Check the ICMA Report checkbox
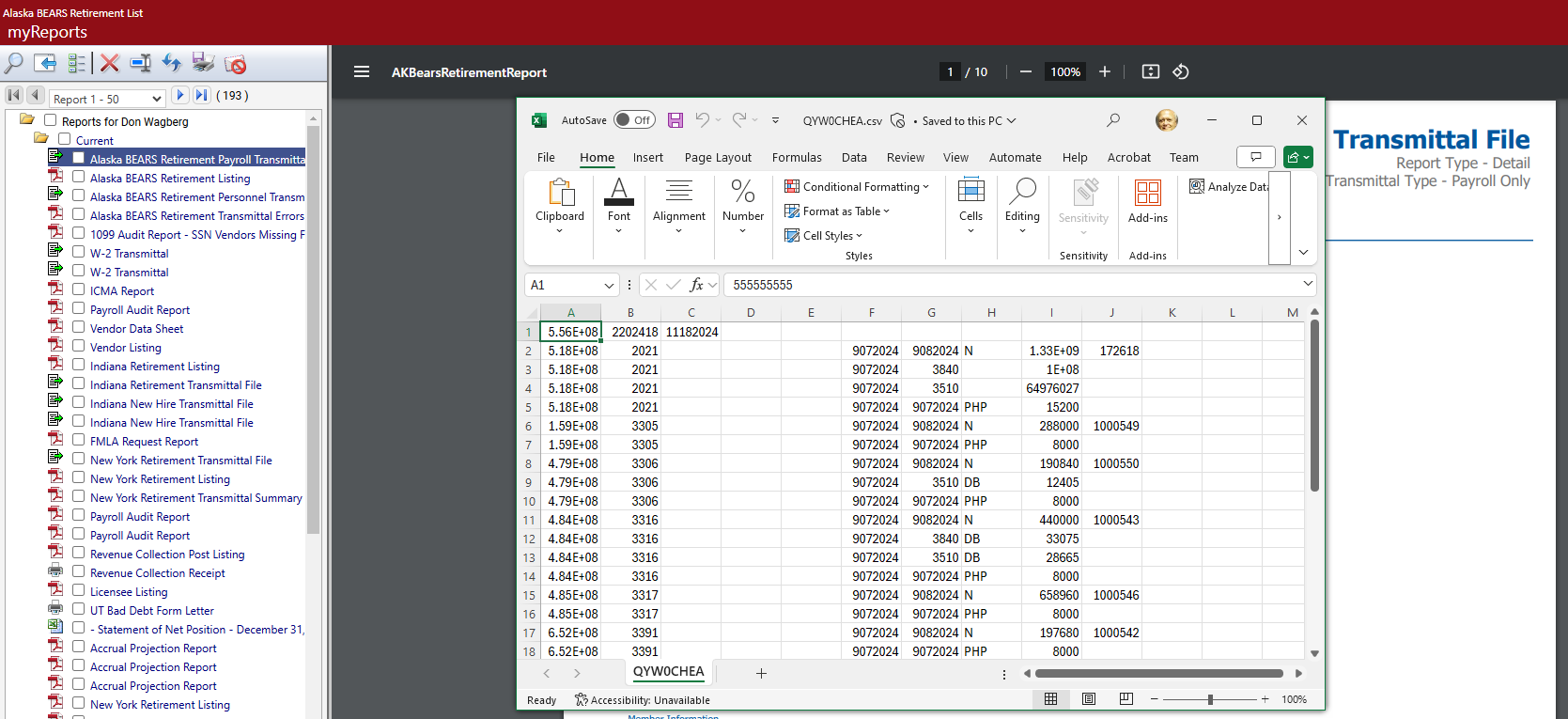Screen dimensions: 1568x719 coord(79,289)
